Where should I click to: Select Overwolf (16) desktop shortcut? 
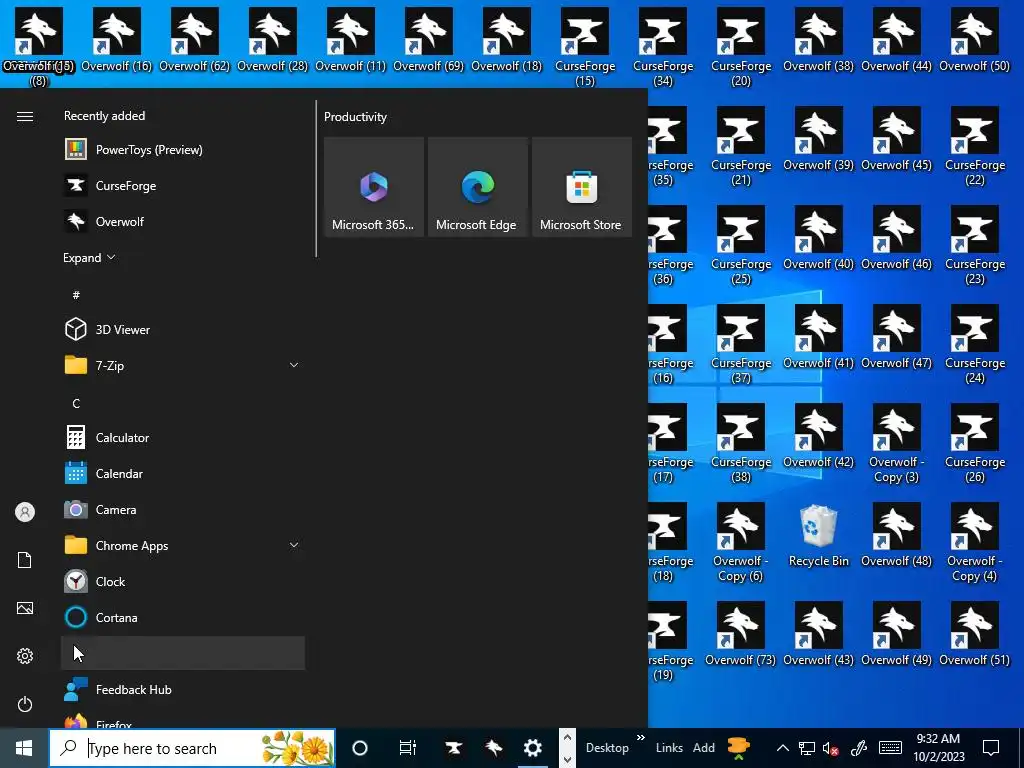pyautogui.click(x=116, y=40)
